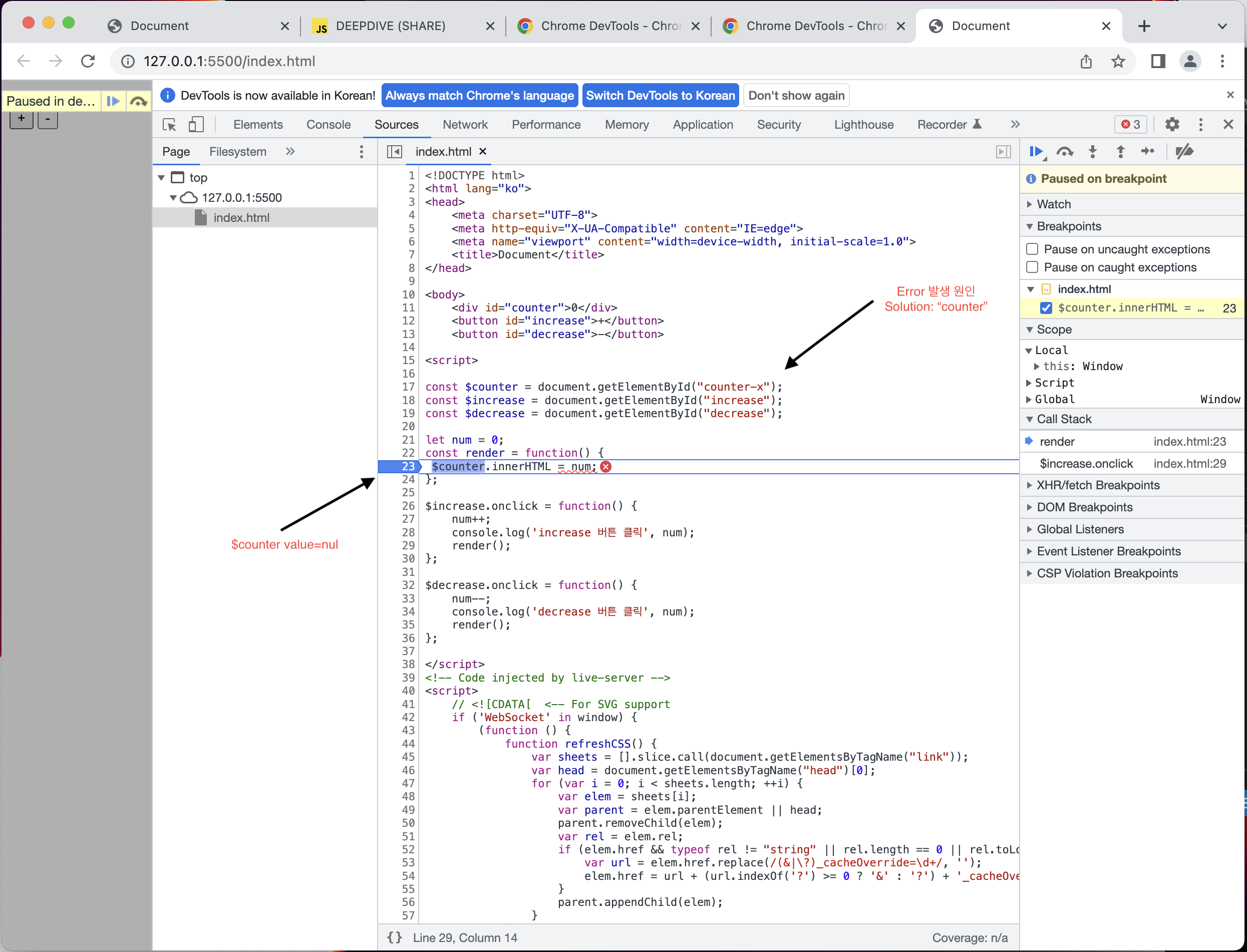Uncheck the $counter.innerHTML breakpoint checkbox
1247x952 pixels.
pos(1046,307)
